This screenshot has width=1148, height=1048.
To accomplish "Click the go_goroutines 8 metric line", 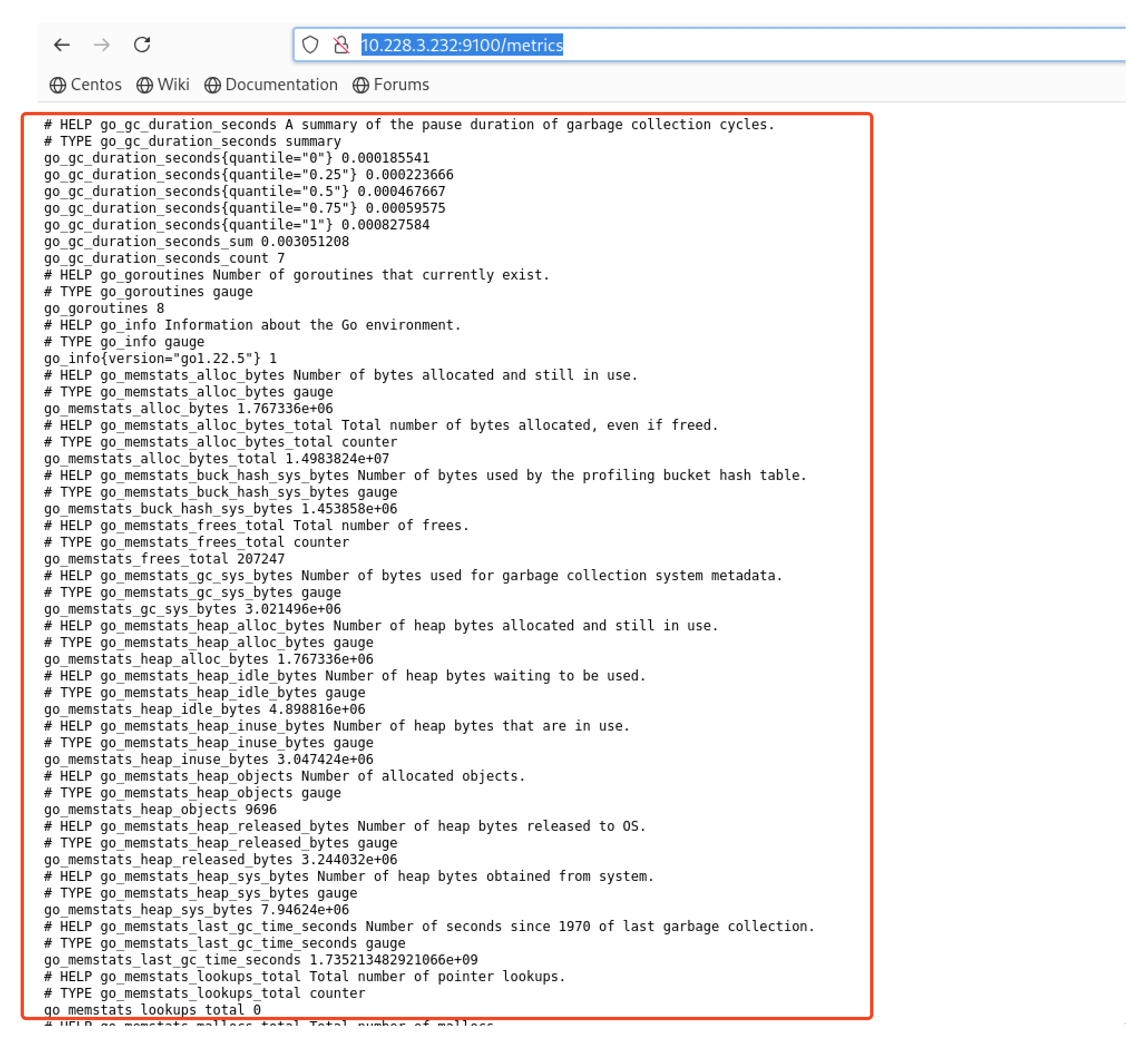I will 104,308.
